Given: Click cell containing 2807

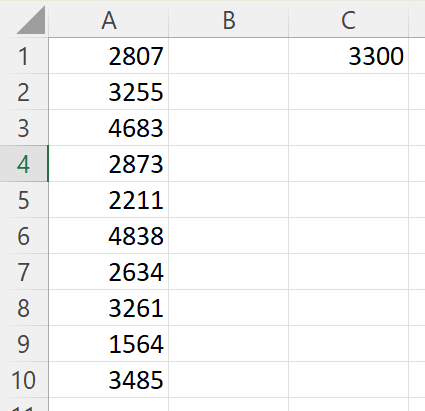Looking at the screenshot, I should (x=109, y=56).
